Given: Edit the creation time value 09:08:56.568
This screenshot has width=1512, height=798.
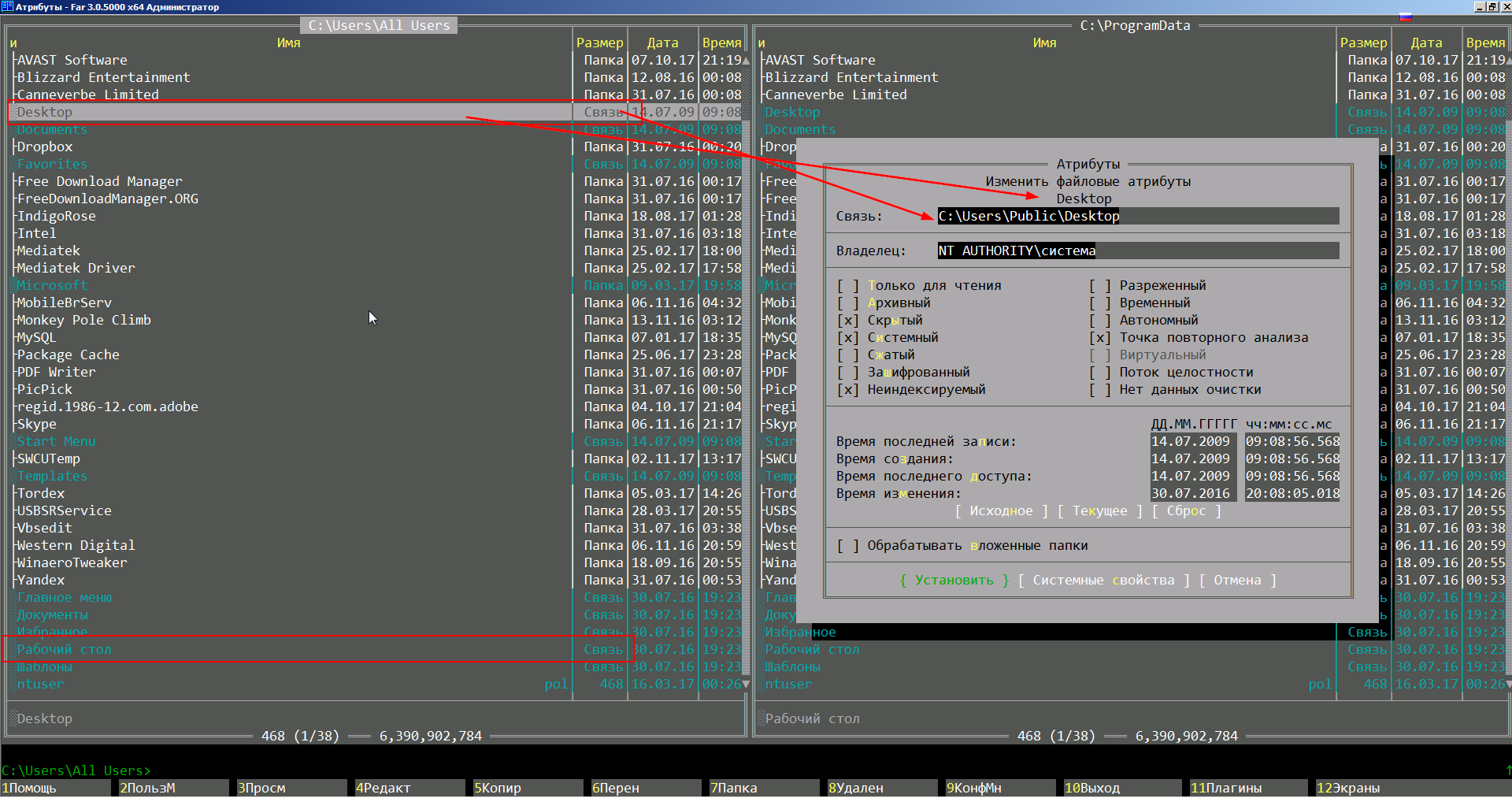Looking at the screenshot, I should coord(1292,458).
